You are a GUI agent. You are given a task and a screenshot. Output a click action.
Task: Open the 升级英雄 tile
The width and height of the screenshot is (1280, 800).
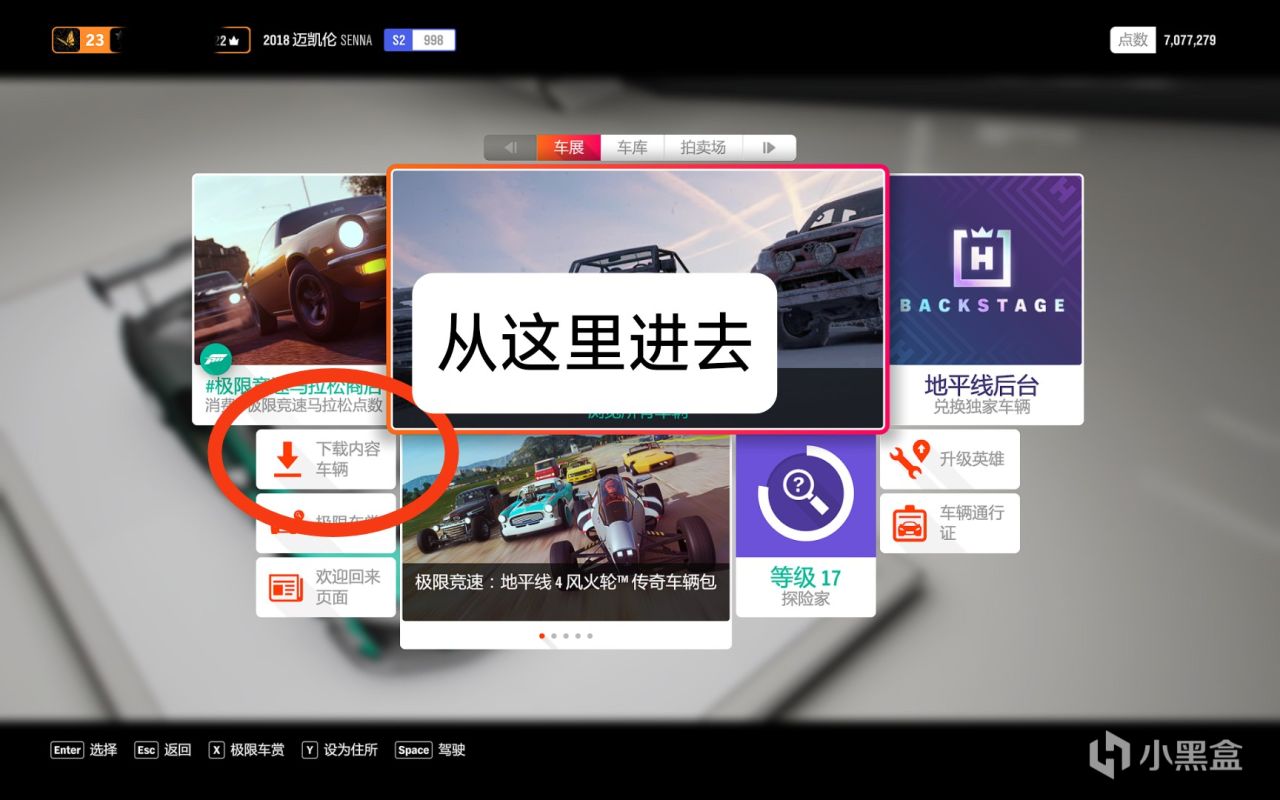pos(950,459)
